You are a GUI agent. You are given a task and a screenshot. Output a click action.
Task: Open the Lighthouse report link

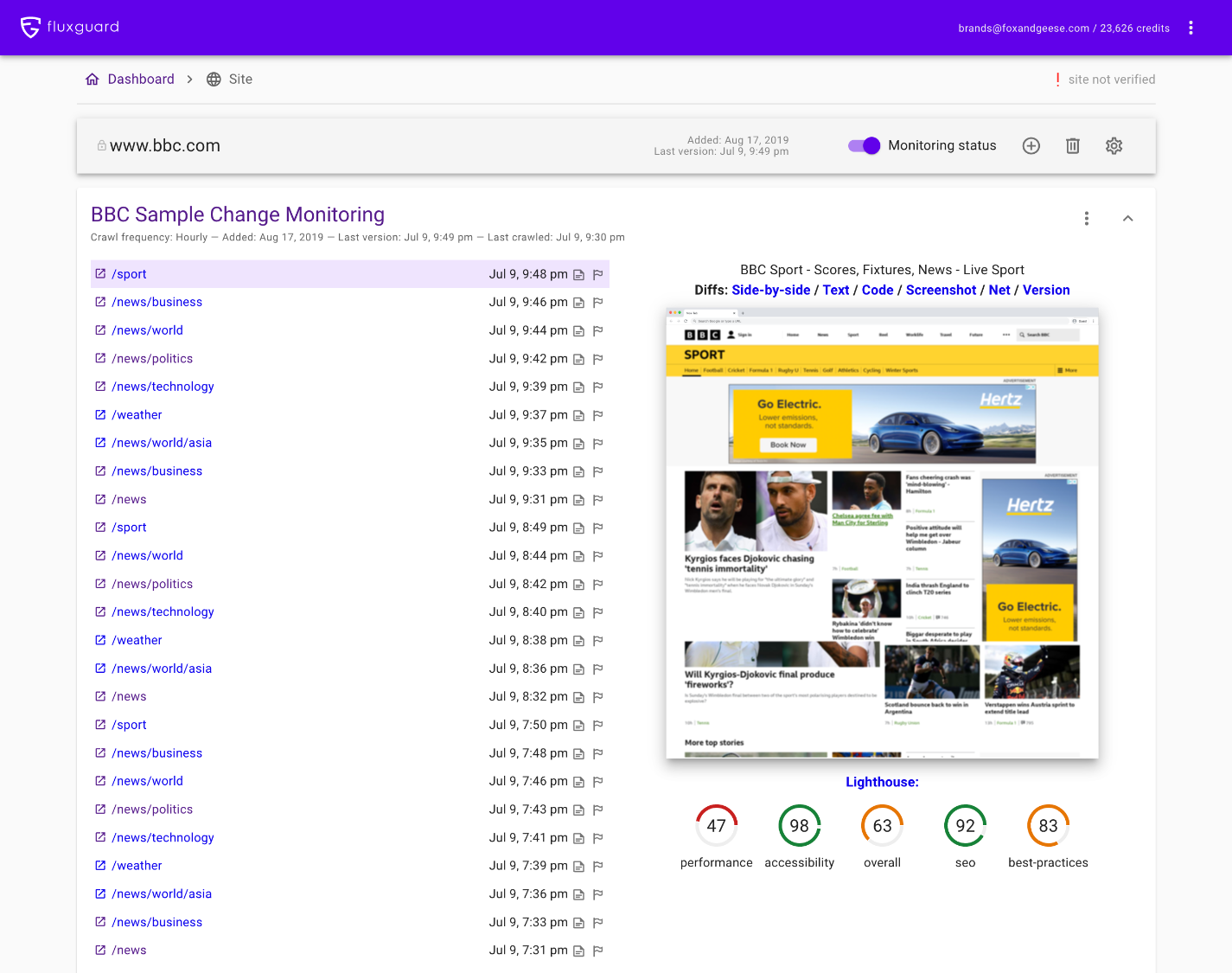(882, 782)
